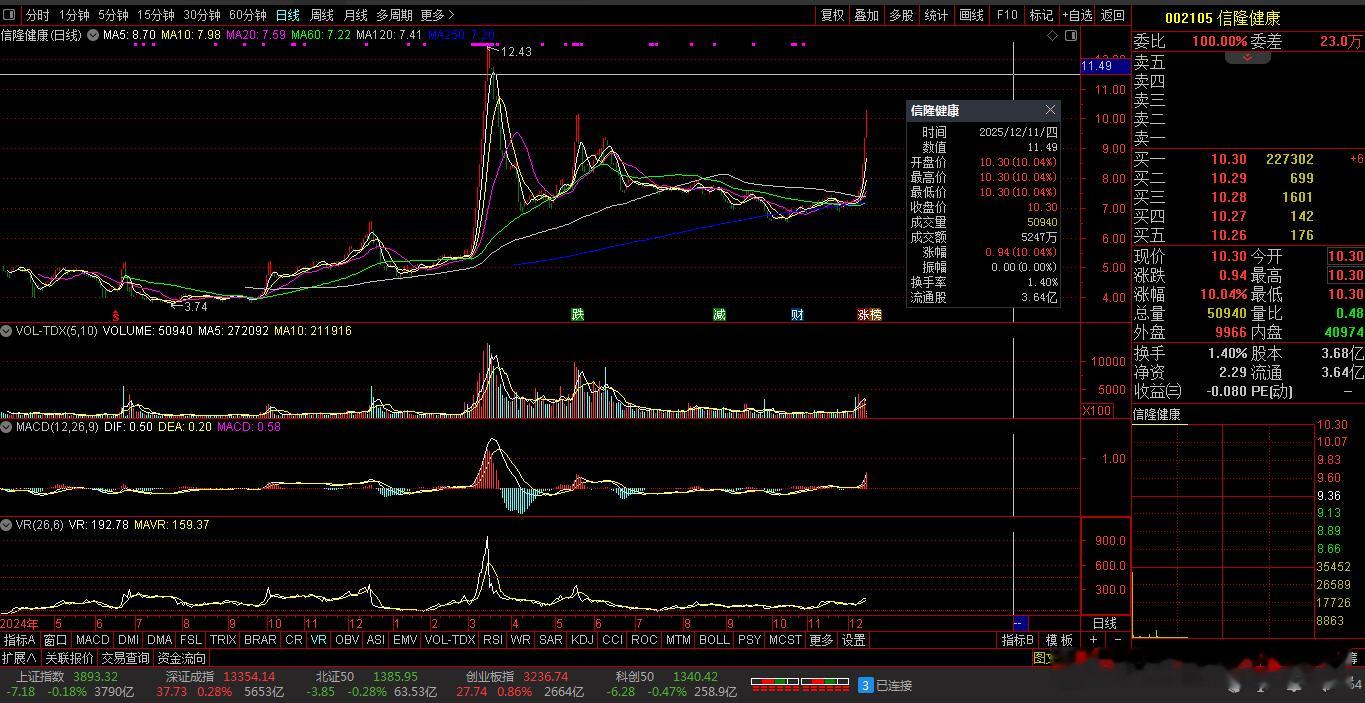Toggle the 复权 price adjustment
This screenshot has width=1365, height=703.
click(x=832, y=15)
